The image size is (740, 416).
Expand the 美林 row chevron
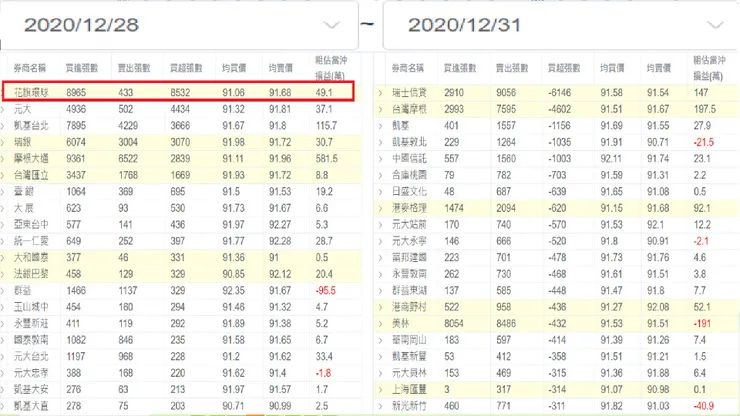point(380,324)
